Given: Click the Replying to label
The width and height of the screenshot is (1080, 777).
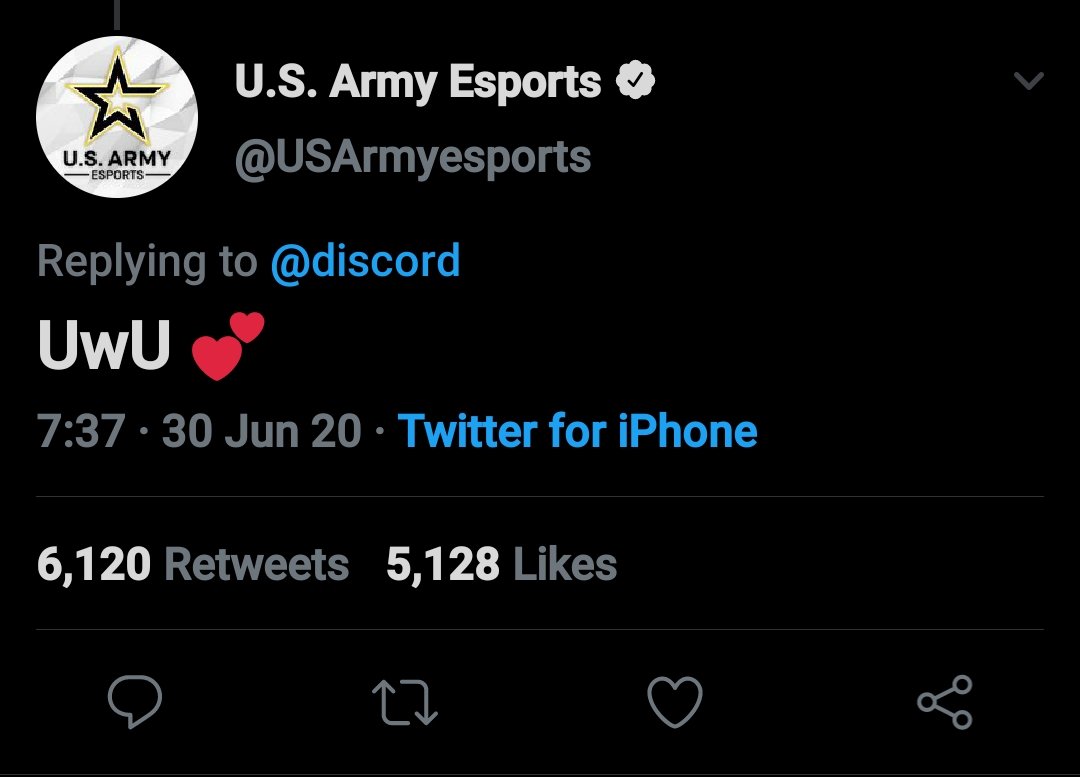Looking at the screenshot, I should coord(147,262).
